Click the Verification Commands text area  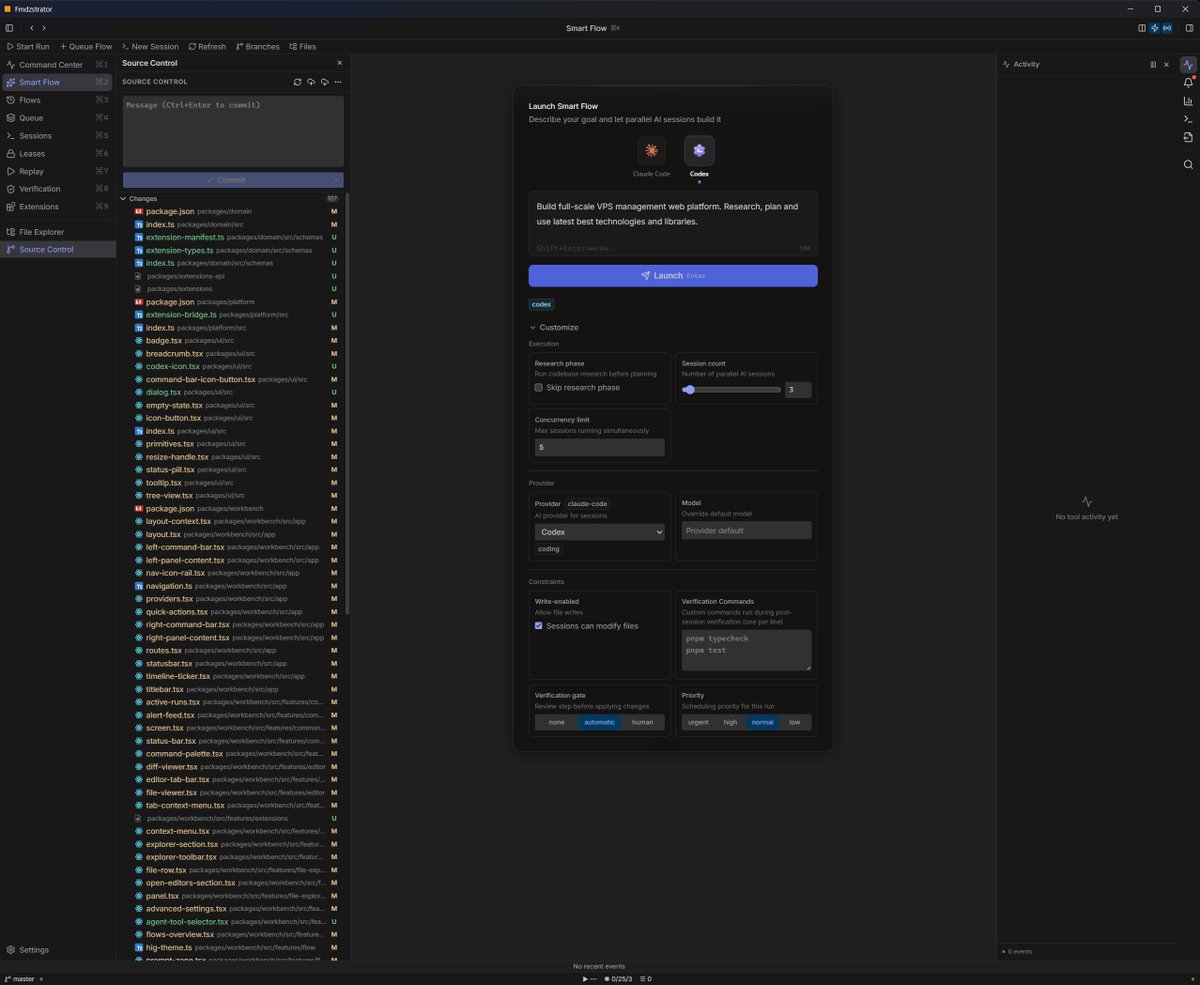(747, 650)
